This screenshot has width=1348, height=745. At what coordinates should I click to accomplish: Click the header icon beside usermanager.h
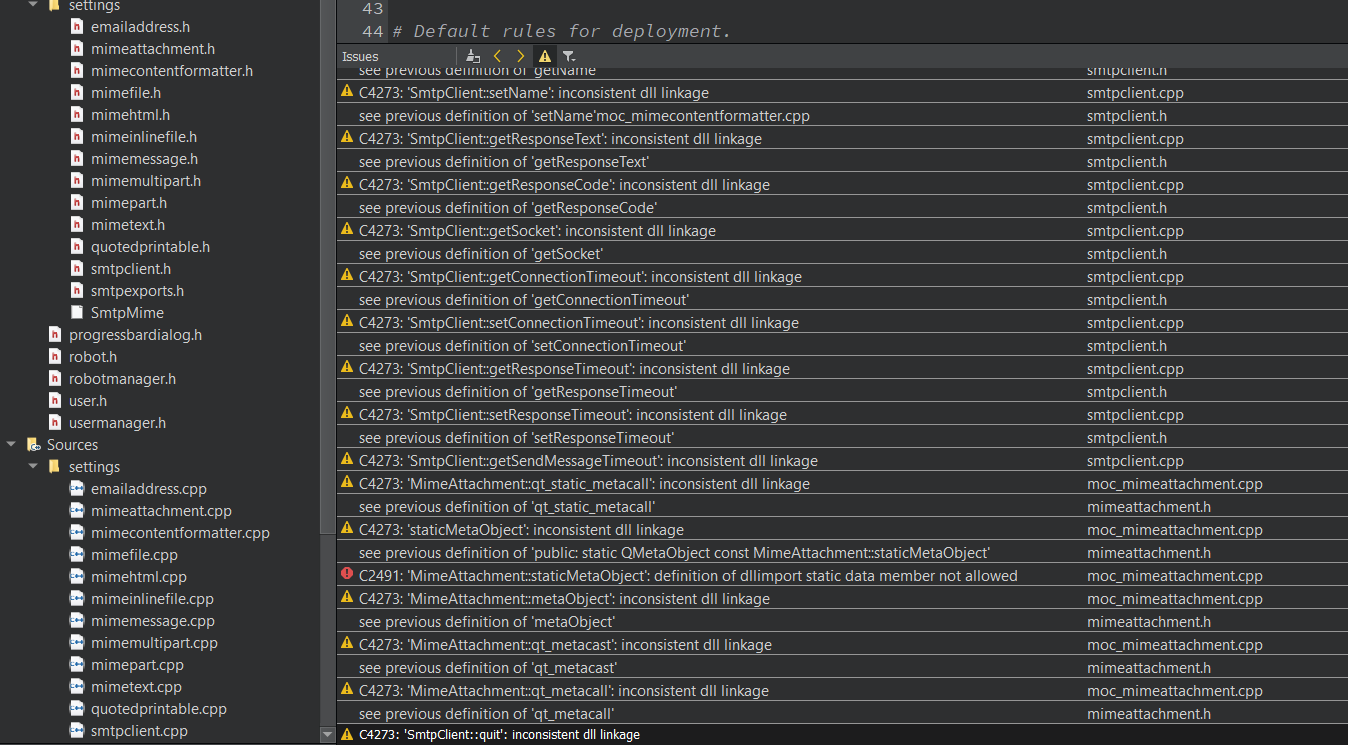[55, 423]
